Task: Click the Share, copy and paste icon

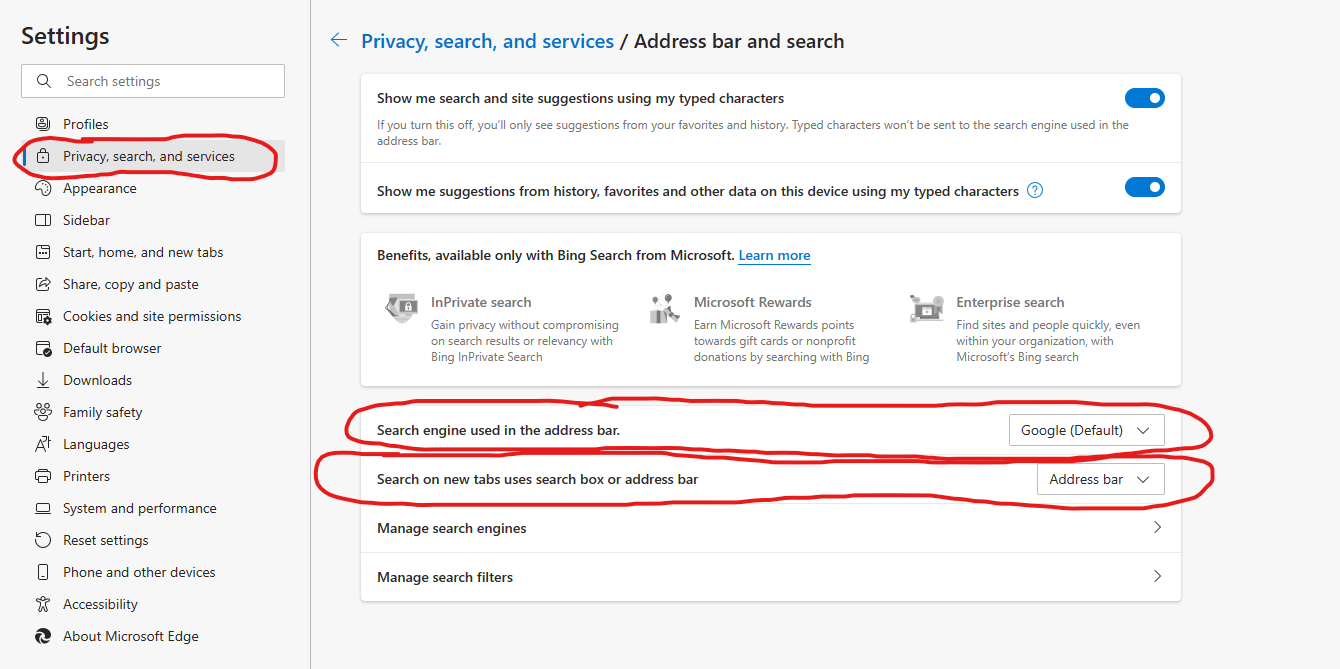Action: (43, 284)
